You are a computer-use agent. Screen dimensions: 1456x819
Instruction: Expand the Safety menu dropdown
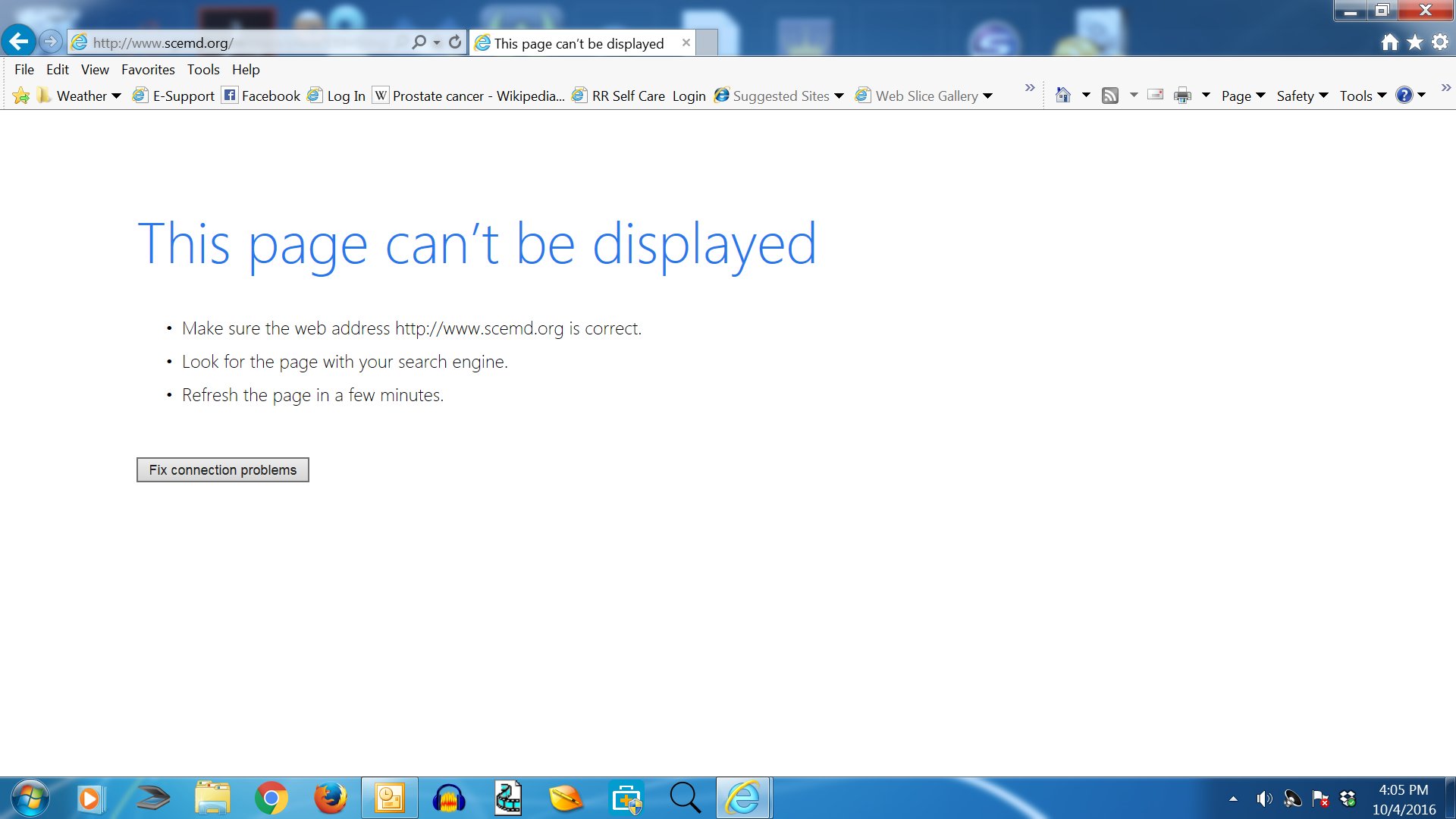click(x=1302, y=96)
